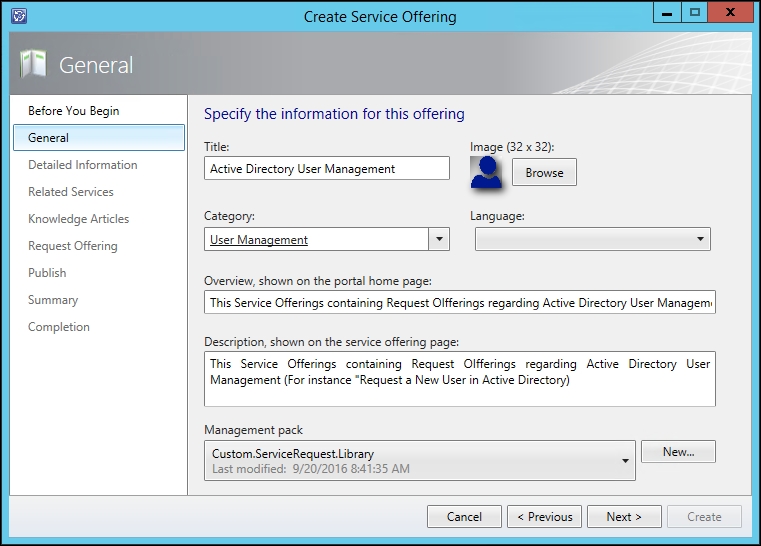Select the Detailed Information step

[x=83, y=165]
